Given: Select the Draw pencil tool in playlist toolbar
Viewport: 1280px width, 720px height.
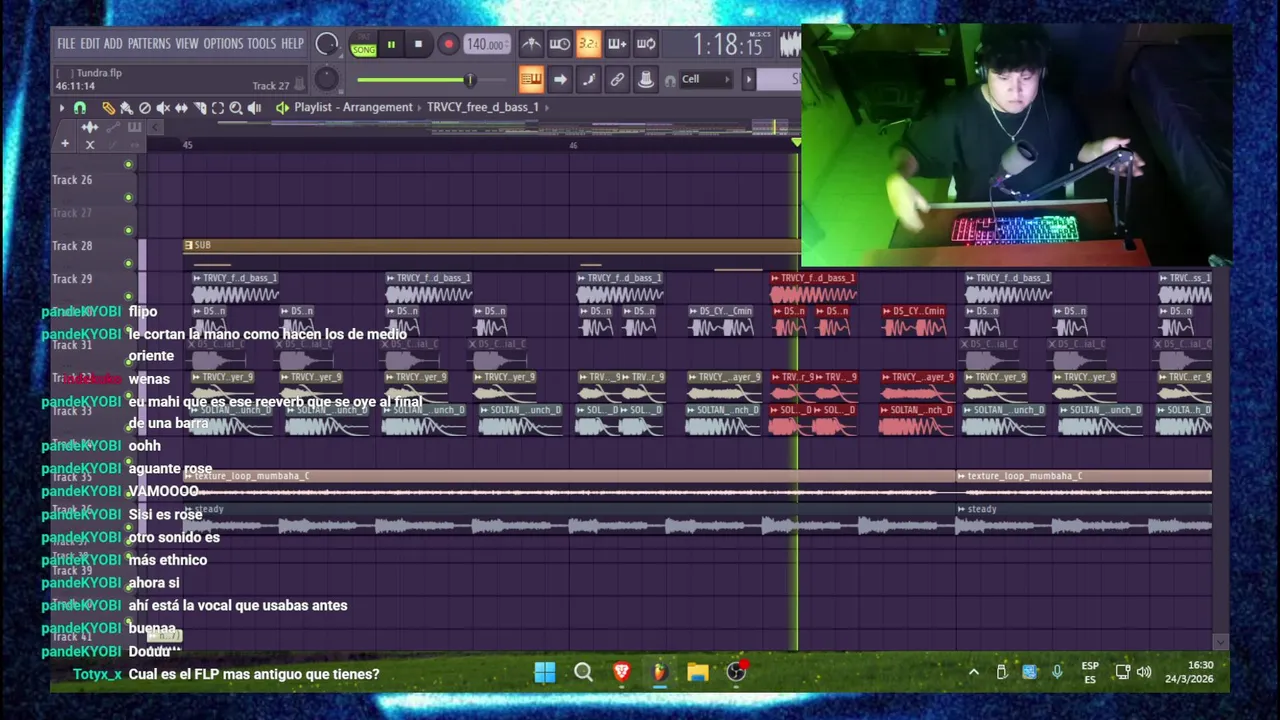Looking at the screenshot, I should point(108,108).
